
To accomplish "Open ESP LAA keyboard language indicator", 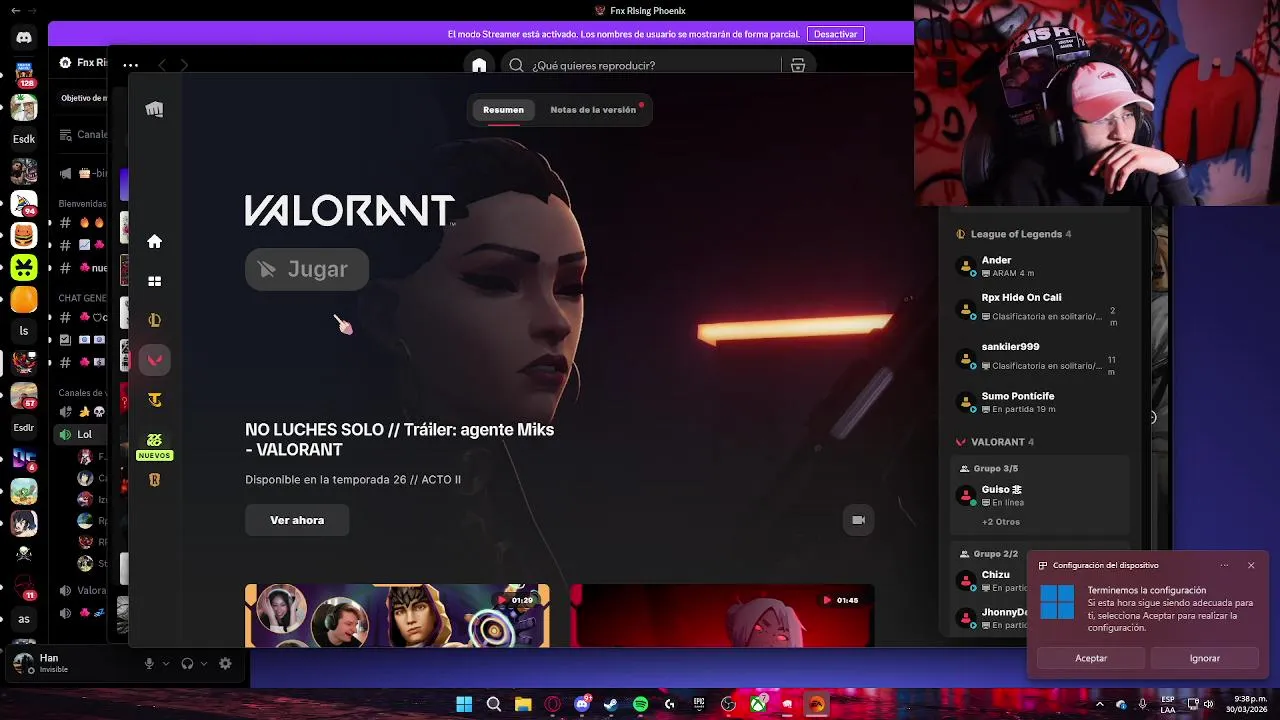I will [1168, 704].
